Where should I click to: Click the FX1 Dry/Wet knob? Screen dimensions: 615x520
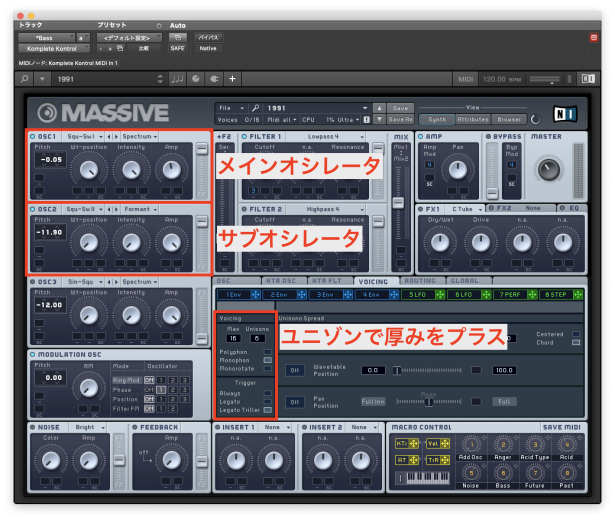coord(439,241)
